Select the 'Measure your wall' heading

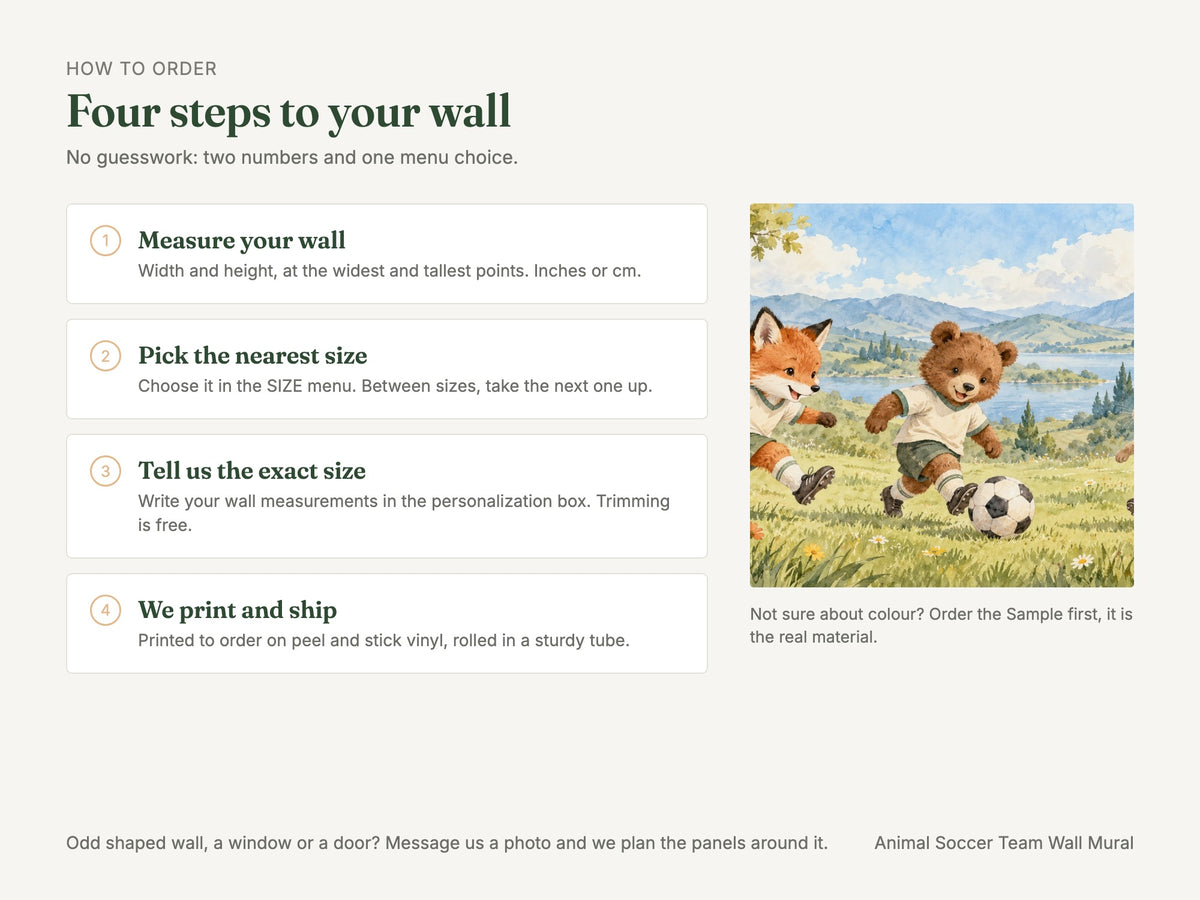click(x=242, y=241)
